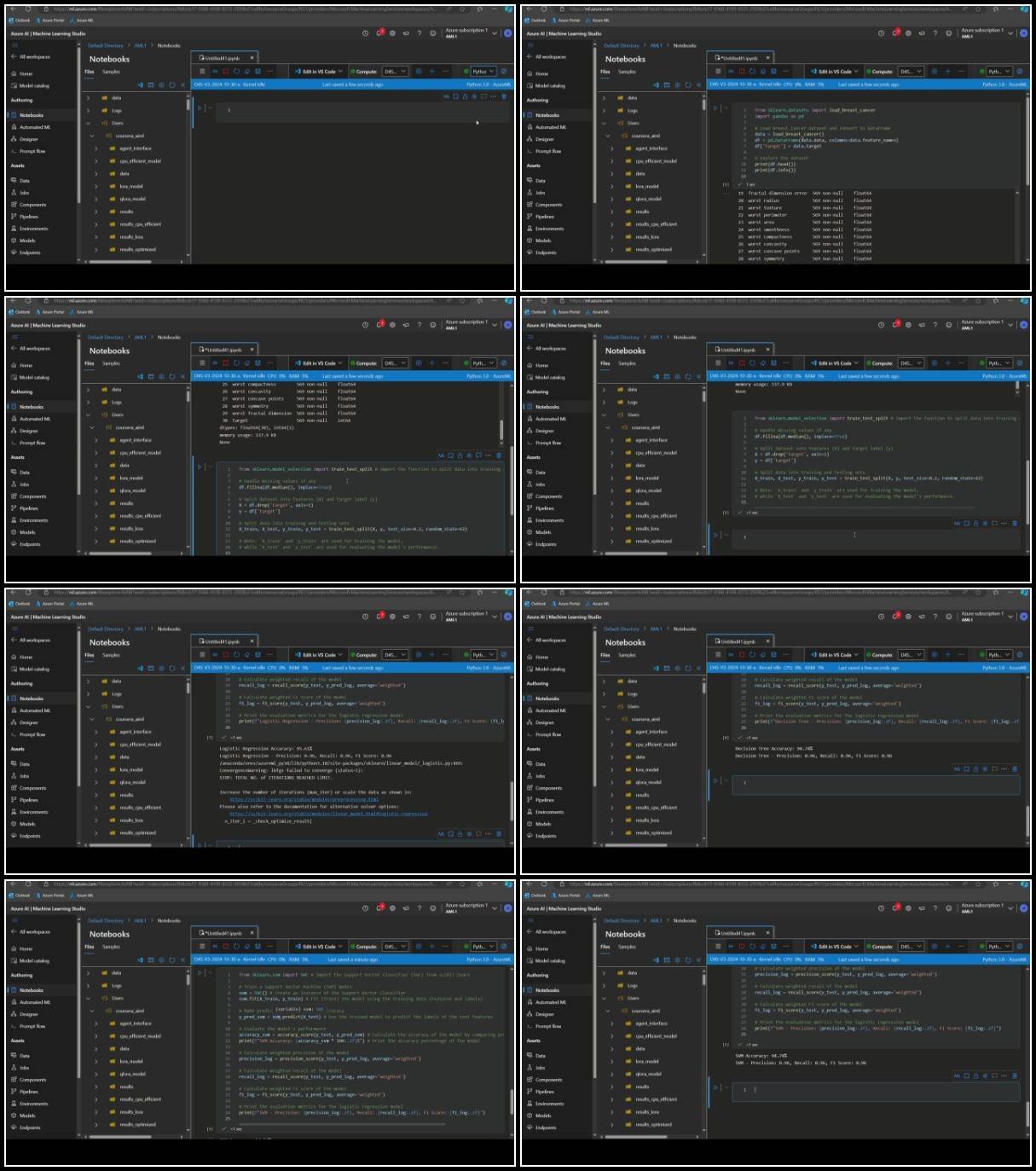Open the Azure Portal bookmark in the load_breast_cancer screenshot
This screenshot has height=1171, width=1036.
pyautogui.click(x=566, y=20)
